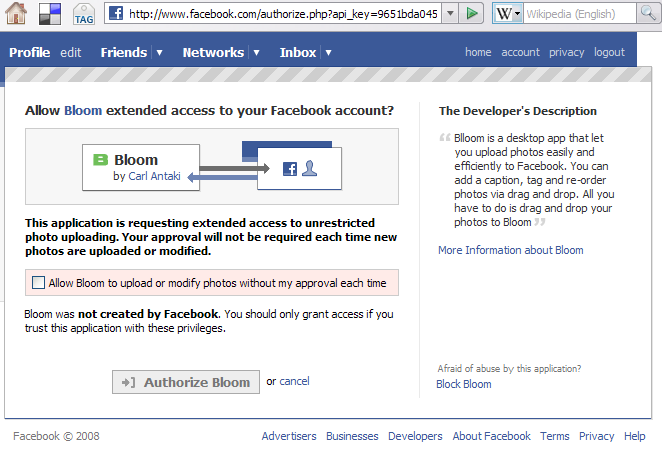The height and width of the screenshot is (460, 662).
Task: Click 'The Developer's Description' heading
Action: point(518,111)
